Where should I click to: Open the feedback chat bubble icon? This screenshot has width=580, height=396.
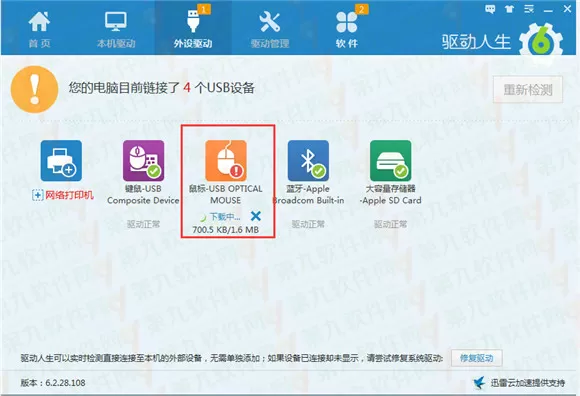(490, 9)
